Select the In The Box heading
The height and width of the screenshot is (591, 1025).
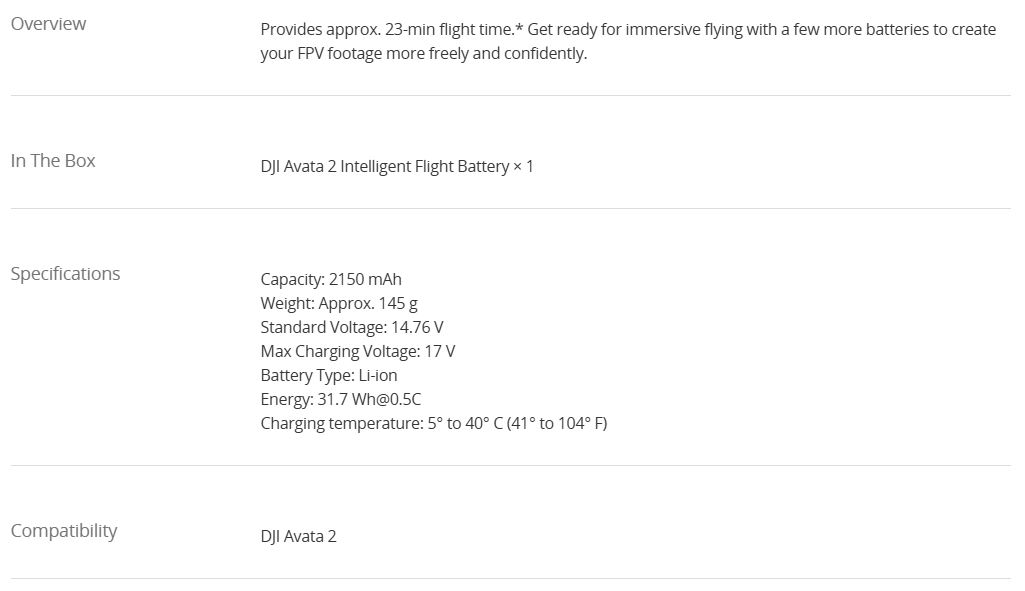click(x=53, y=161)
